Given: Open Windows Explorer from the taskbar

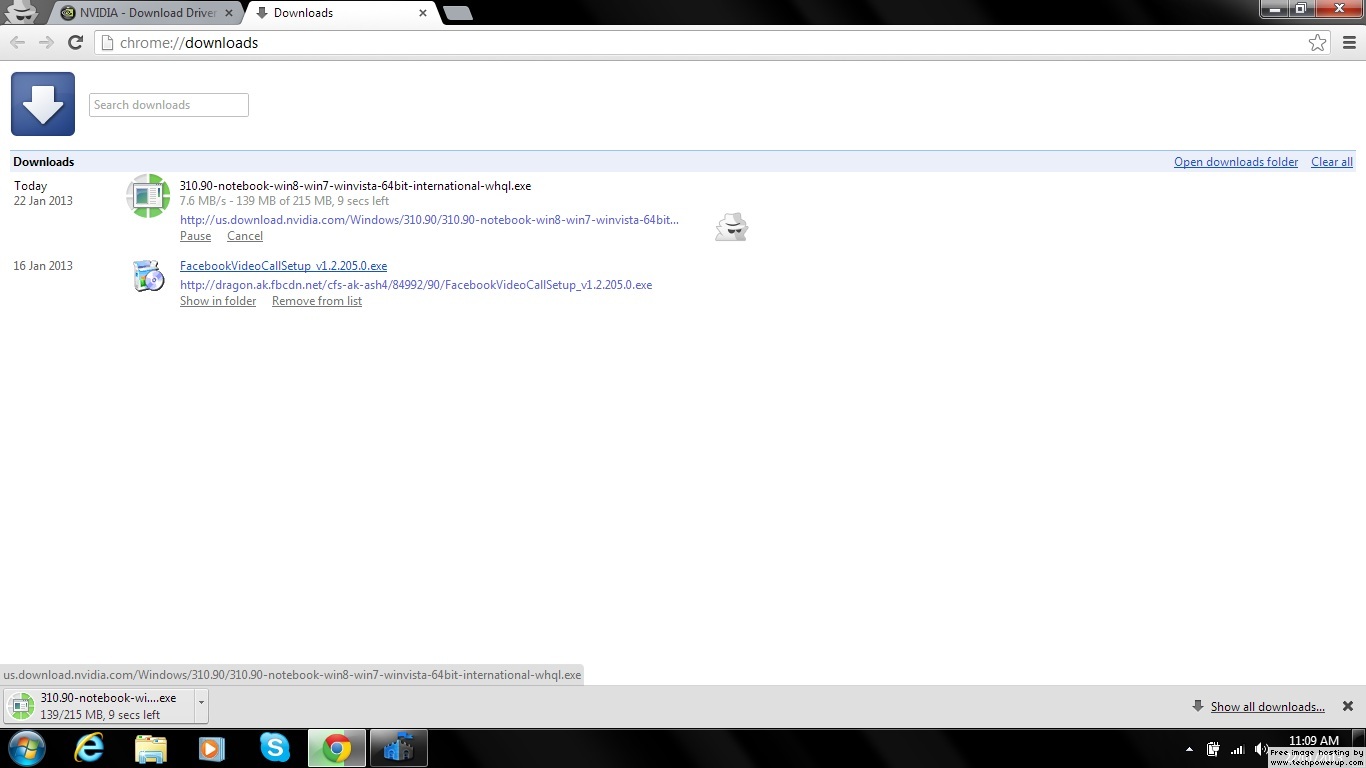Looking at the screenshot, I should pos(151,748).
